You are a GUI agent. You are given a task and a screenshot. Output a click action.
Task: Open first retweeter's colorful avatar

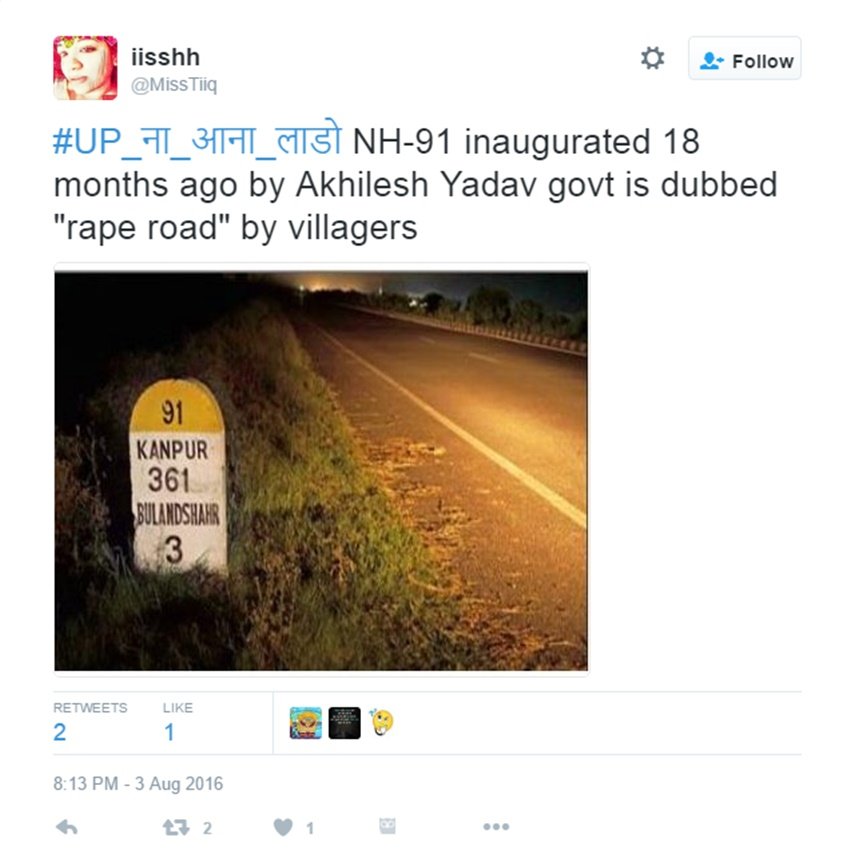[306, 723]
